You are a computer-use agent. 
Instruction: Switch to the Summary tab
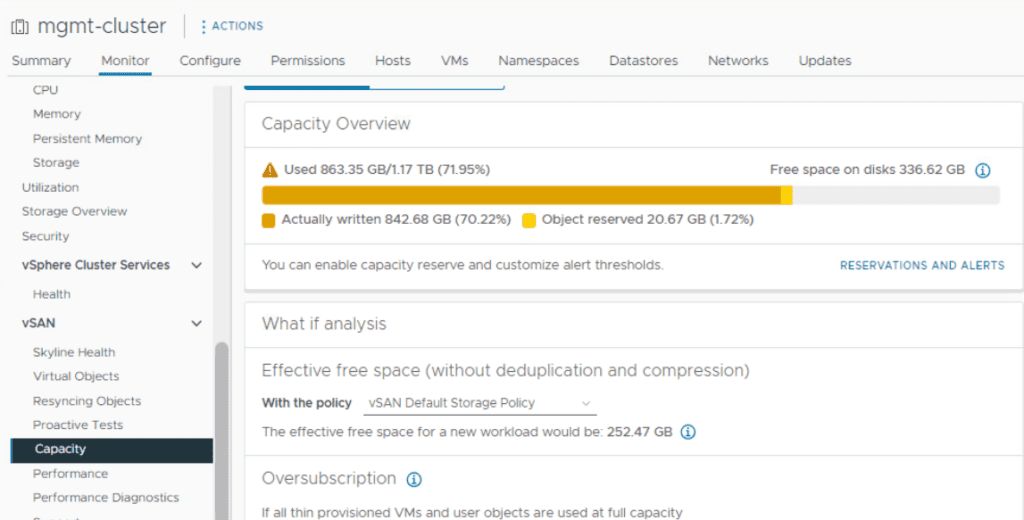pos(41,61)
